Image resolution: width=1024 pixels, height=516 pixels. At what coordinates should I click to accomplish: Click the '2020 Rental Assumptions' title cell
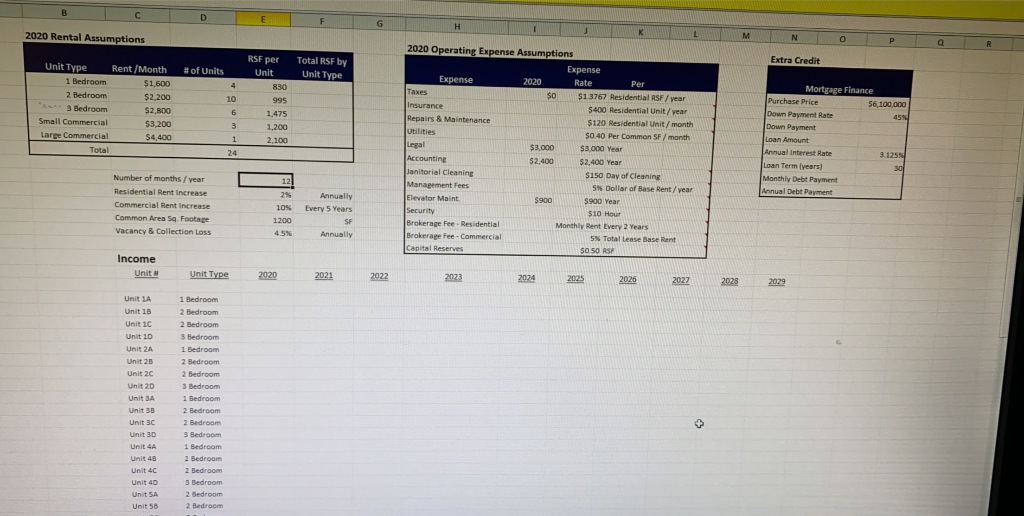84,38
